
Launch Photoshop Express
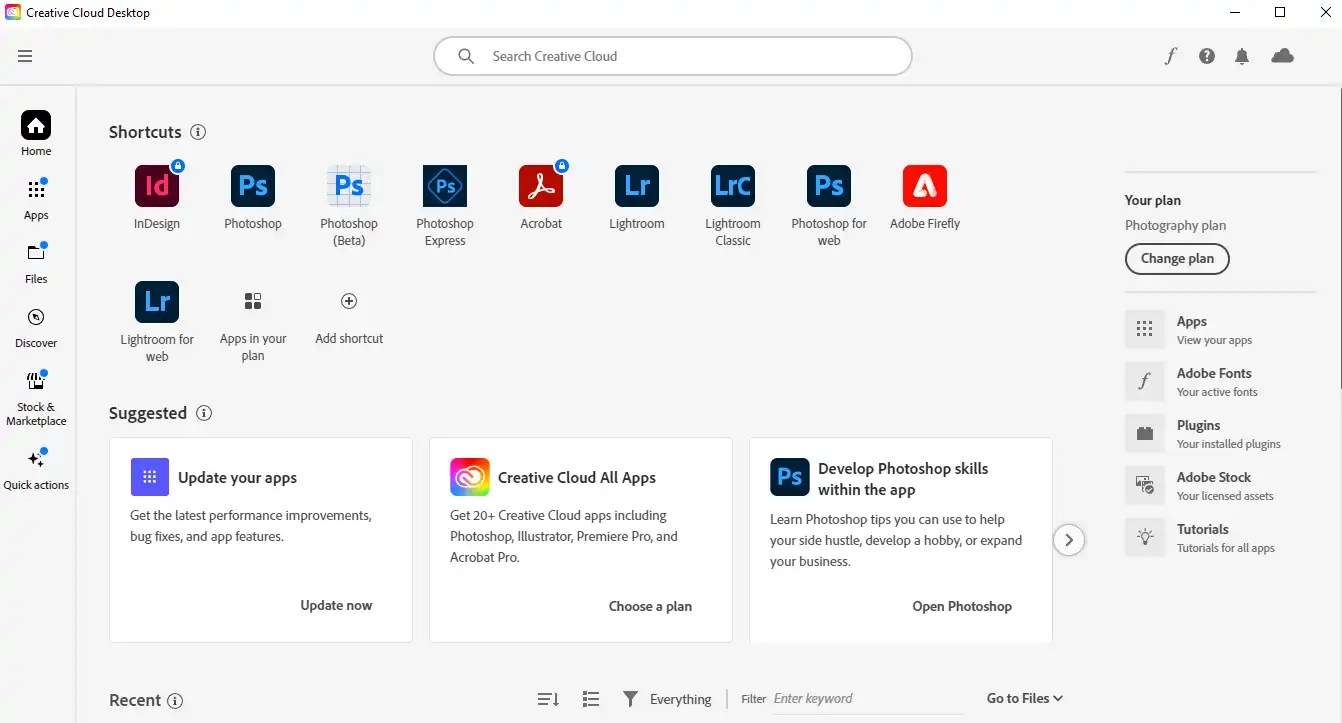point(444,186)
